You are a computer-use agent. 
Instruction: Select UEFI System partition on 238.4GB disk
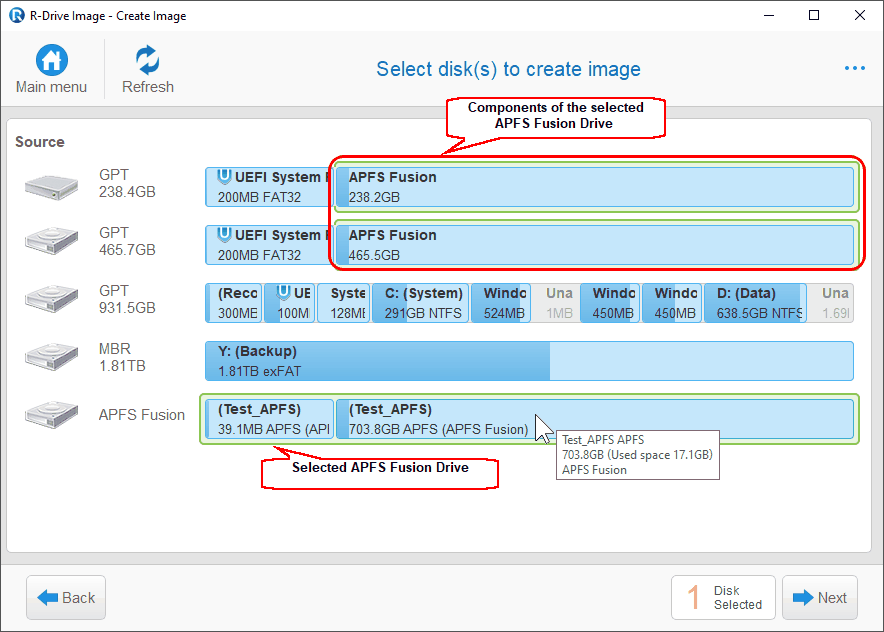(267, 187)
